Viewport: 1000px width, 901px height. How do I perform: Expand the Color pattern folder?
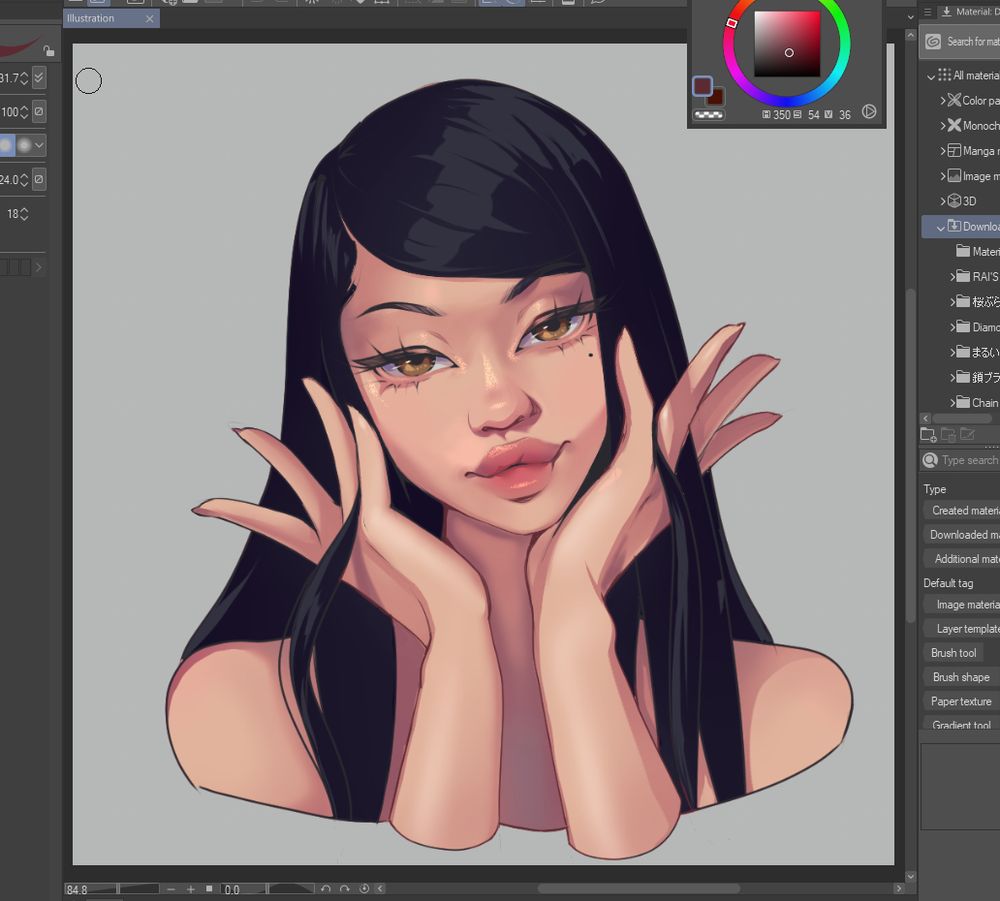click(943, 101)
